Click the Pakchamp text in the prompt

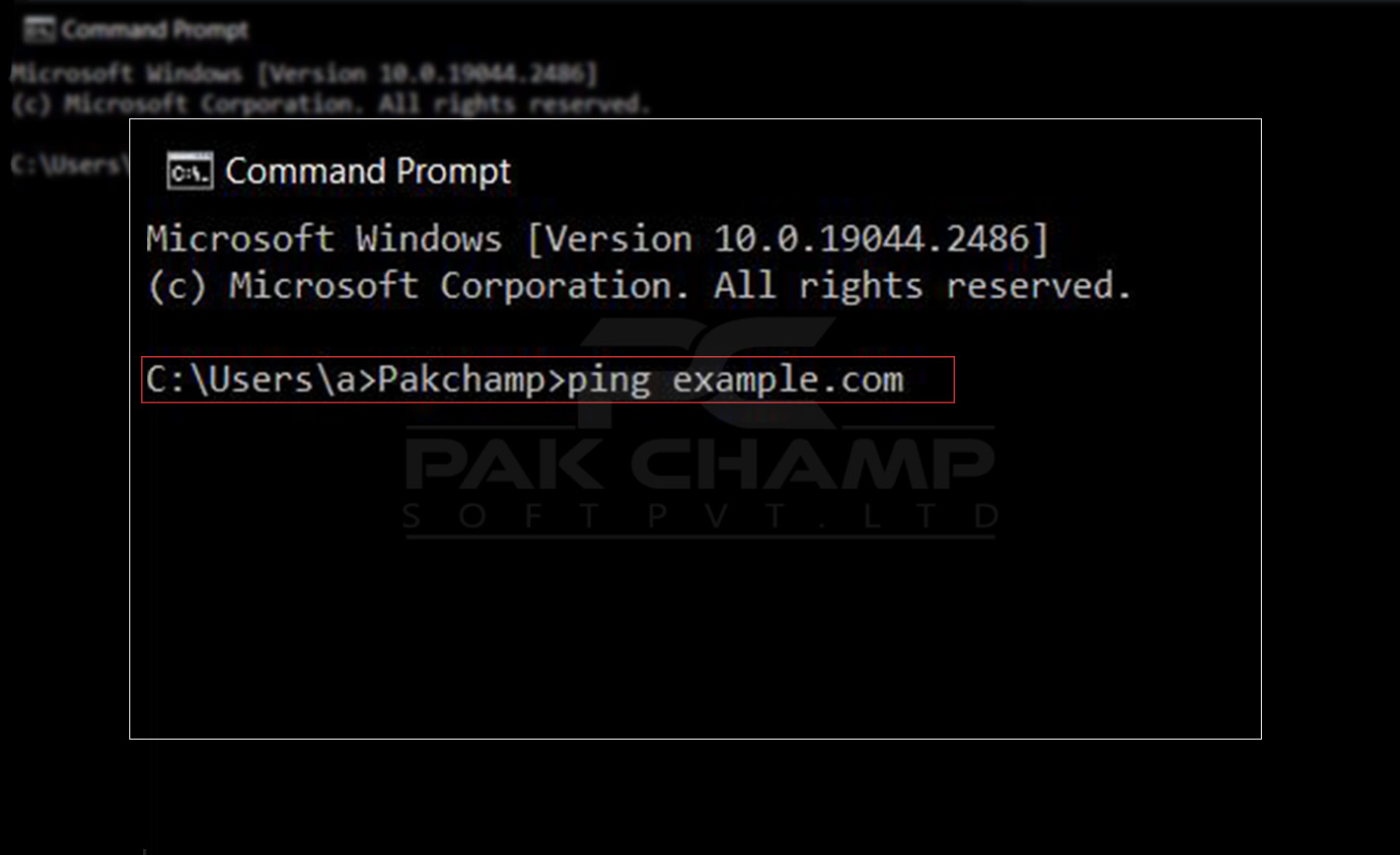[x=461, y=381]
